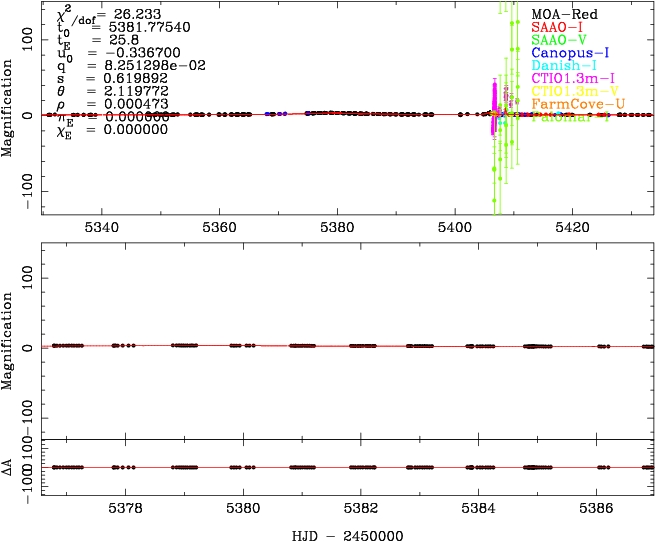Click the s value 0.619892
Image resolution: width=655 pixels, height=542 pixels.
[x=136, y=78]
